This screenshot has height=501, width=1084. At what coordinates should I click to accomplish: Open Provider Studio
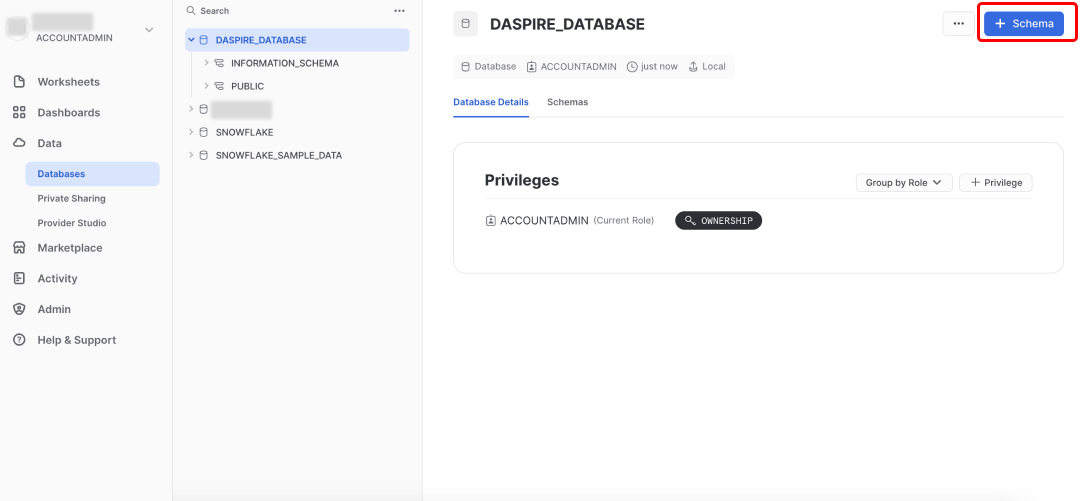coord(72,223)
